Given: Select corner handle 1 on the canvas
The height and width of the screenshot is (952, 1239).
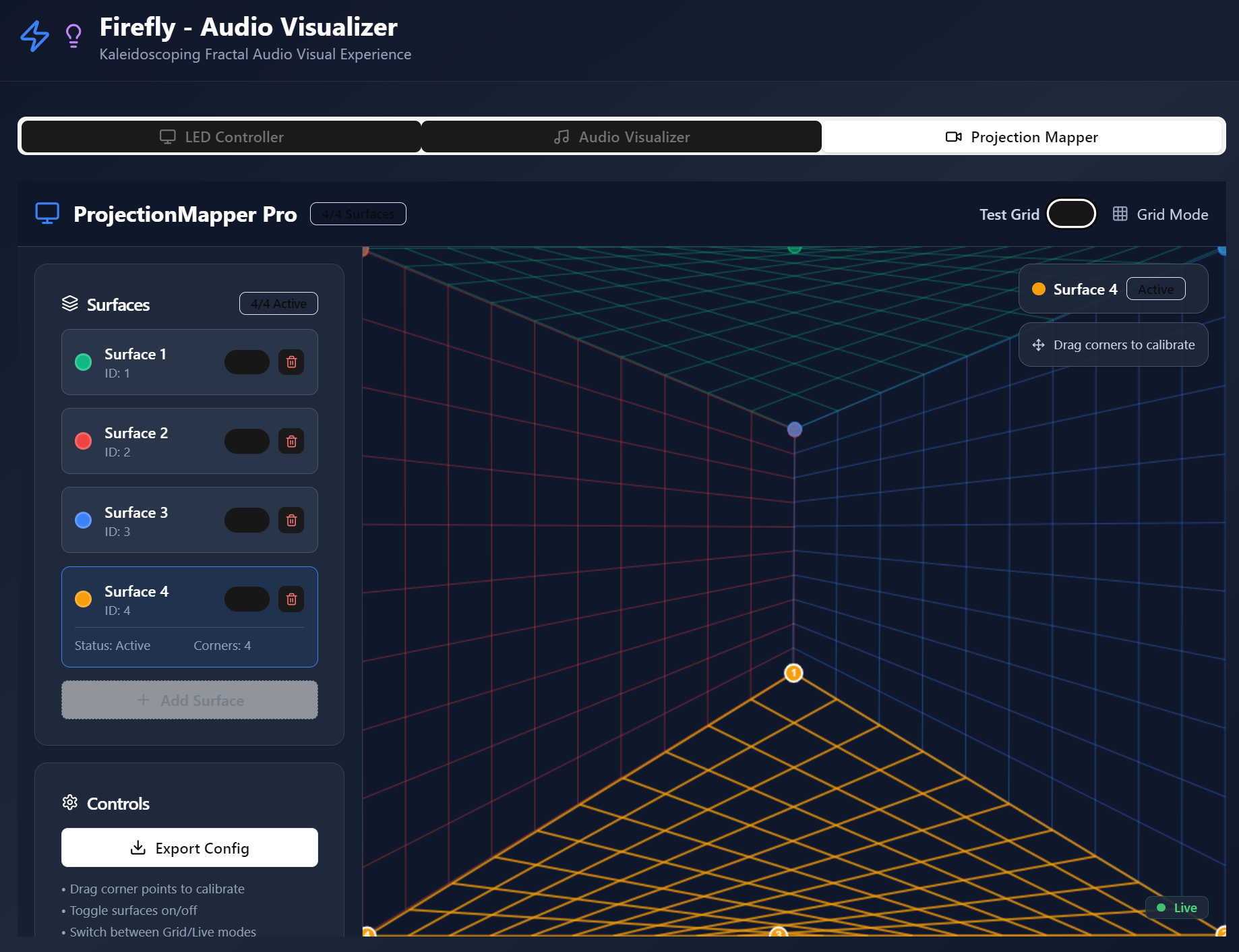Looking at the screenshot, I should point(793,672).
